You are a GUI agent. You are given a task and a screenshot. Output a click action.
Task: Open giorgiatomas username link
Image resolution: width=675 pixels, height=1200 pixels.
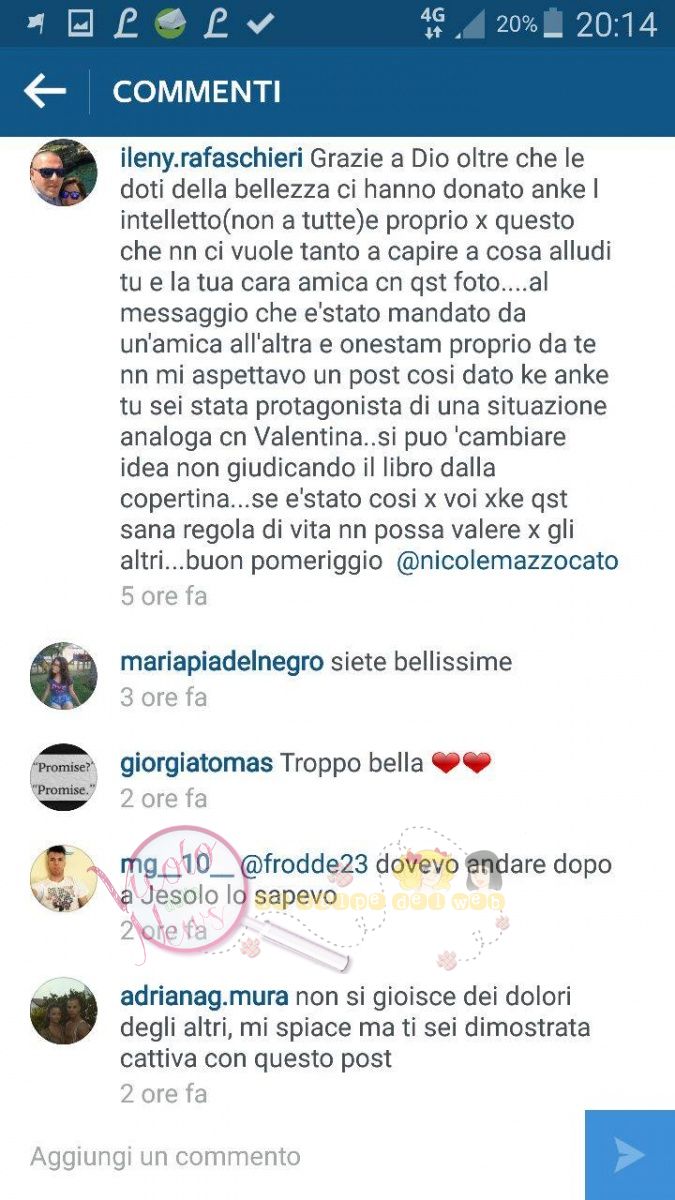pyautogui.click(x=197, y=764)
